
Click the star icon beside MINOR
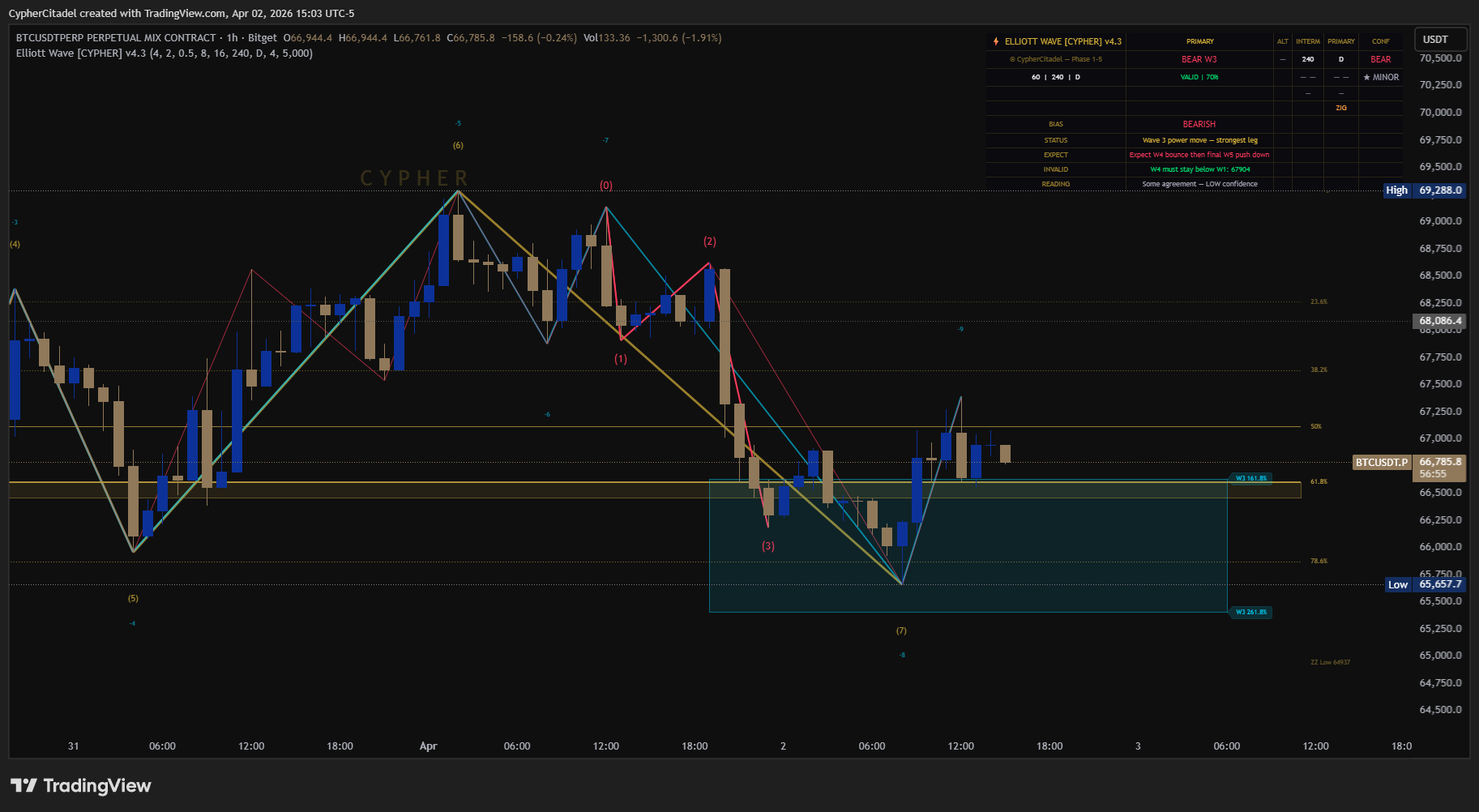tap(1366, 78)
